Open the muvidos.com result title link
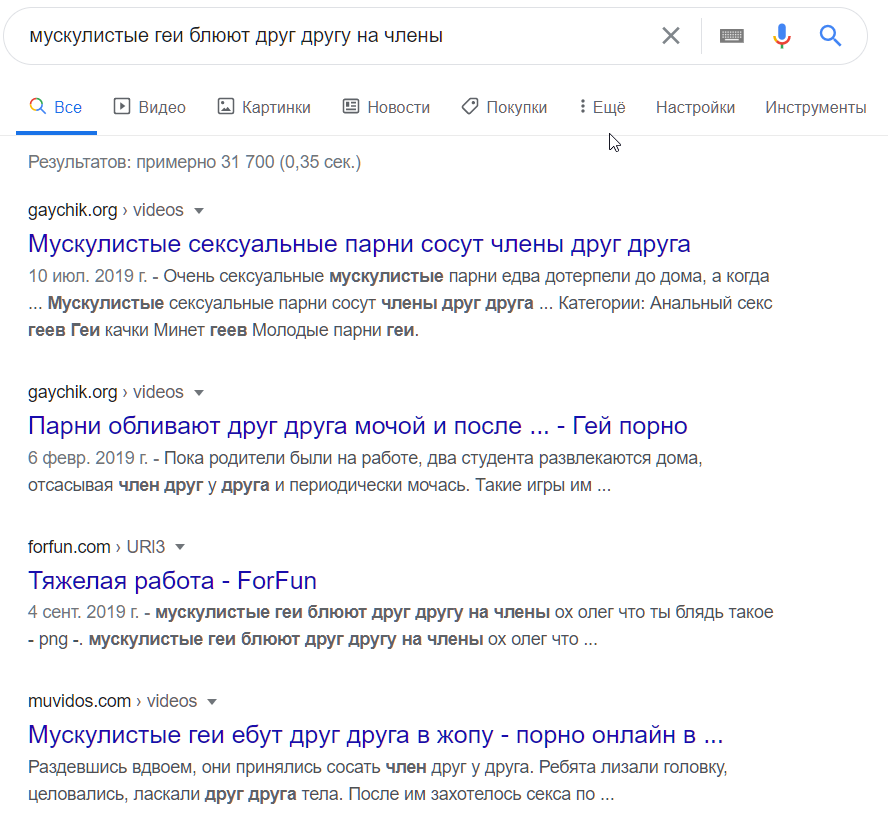 coord(375,735)
